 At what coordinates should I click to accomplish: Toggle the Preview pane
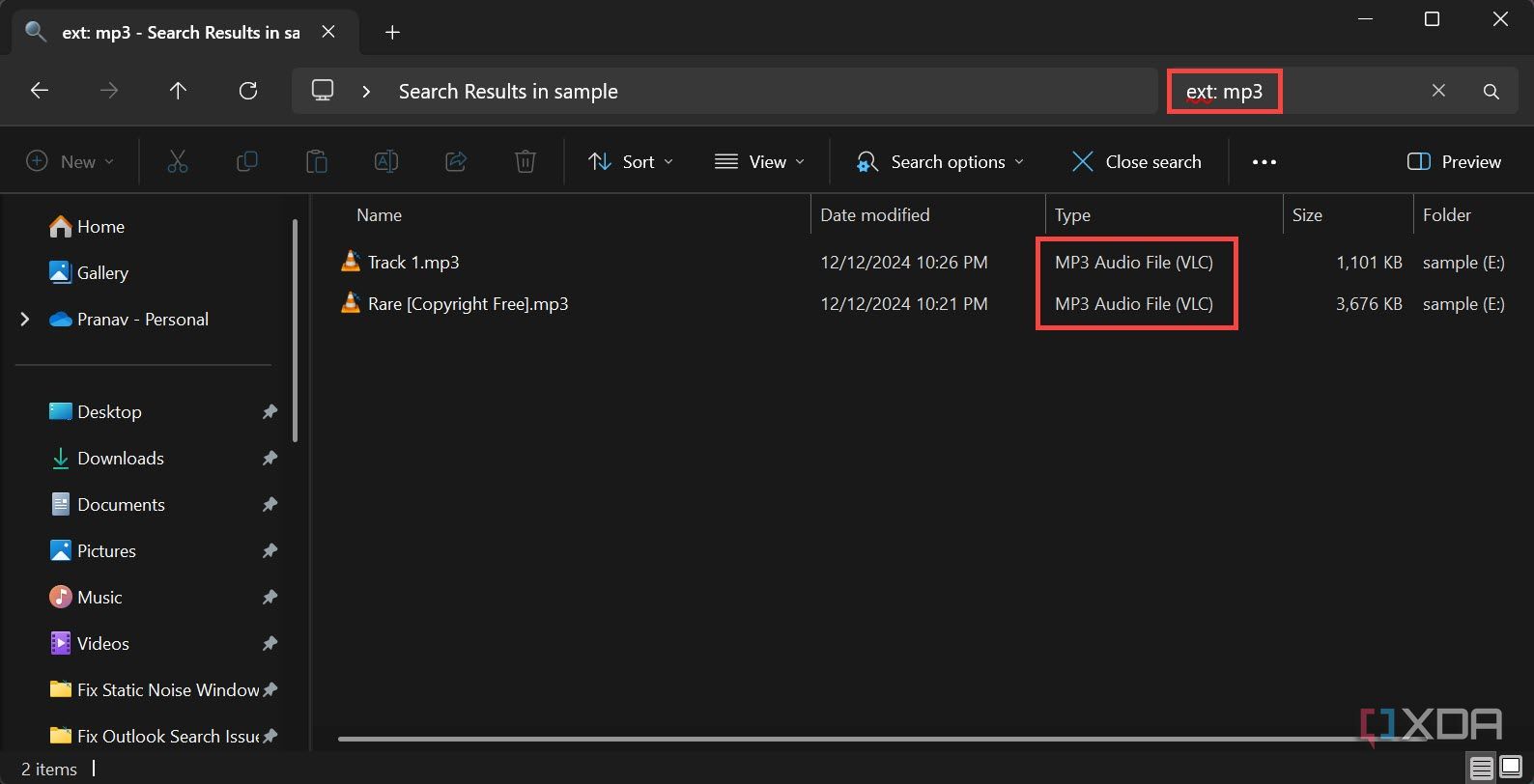pyautogui.click(x=1454, y=162)
